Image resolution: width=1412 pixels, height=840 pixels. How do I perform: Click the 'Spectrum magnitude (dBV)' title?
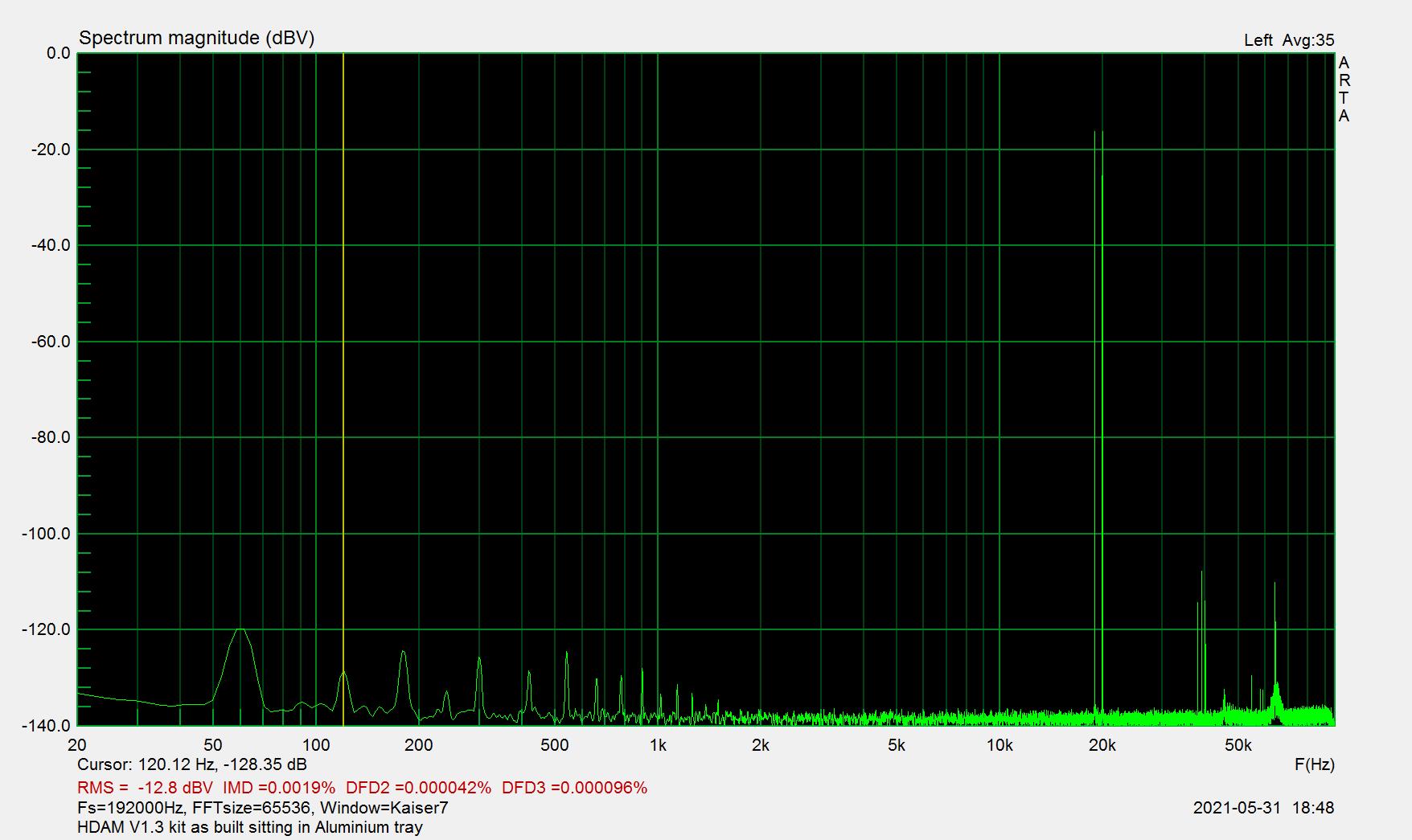tap(196, 38)
